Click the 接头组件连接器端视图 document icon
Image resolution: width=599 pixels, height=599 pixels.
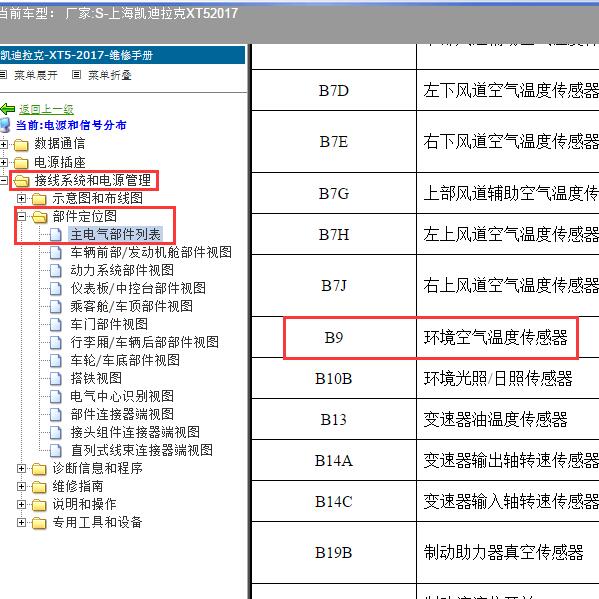(x=56, y=432)
